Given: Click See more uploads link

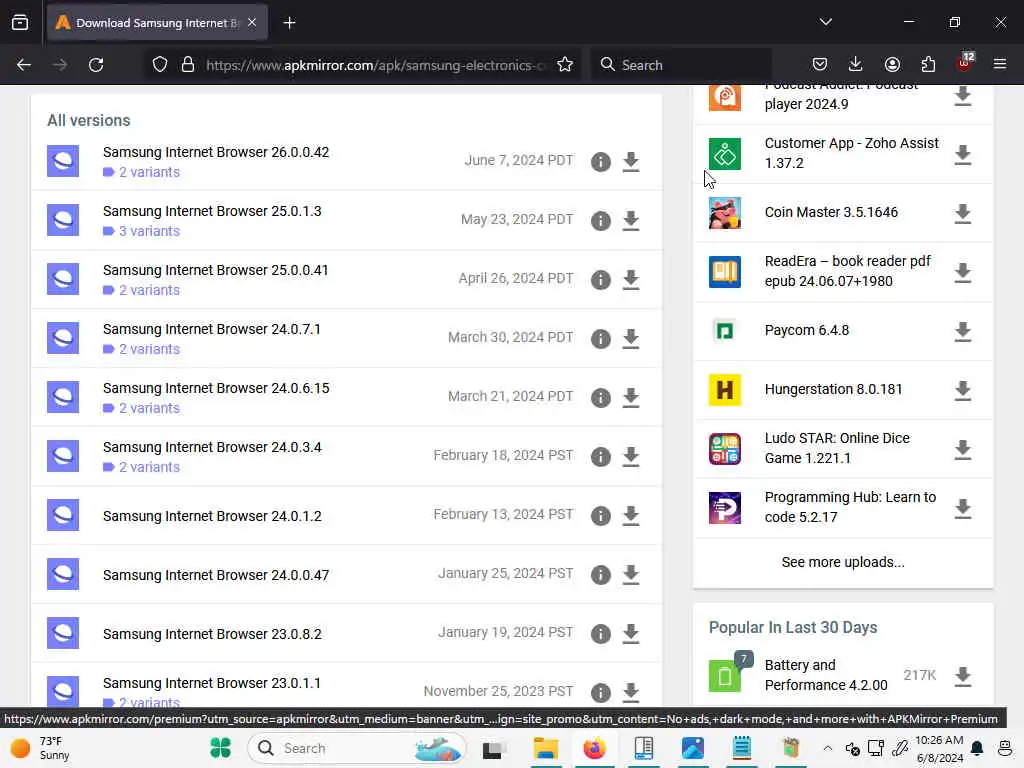Looking at the screenshot, I should 842,562.
